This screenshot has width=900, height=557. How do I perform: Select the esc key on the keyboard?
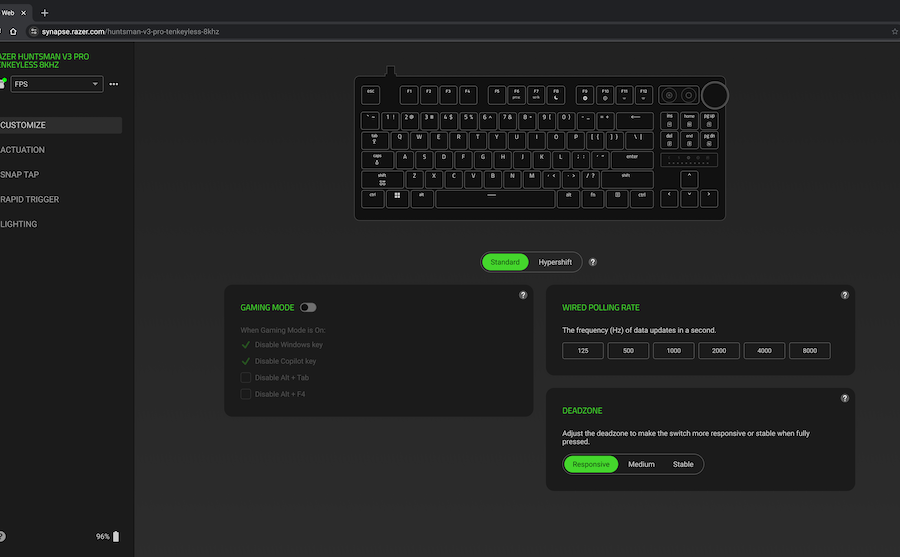[x=371, y=95]
